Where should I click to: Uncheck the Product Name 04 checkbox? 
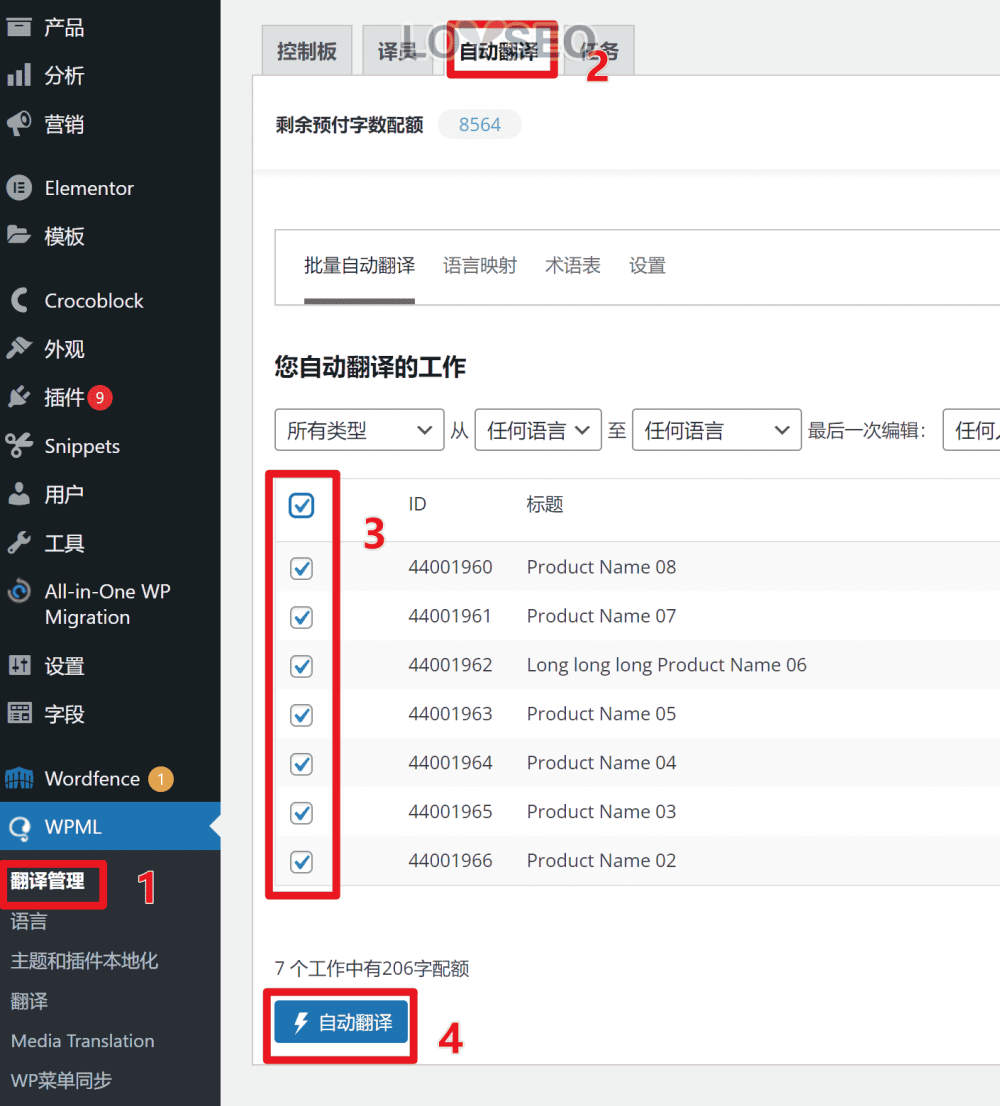tap(302, 763)
